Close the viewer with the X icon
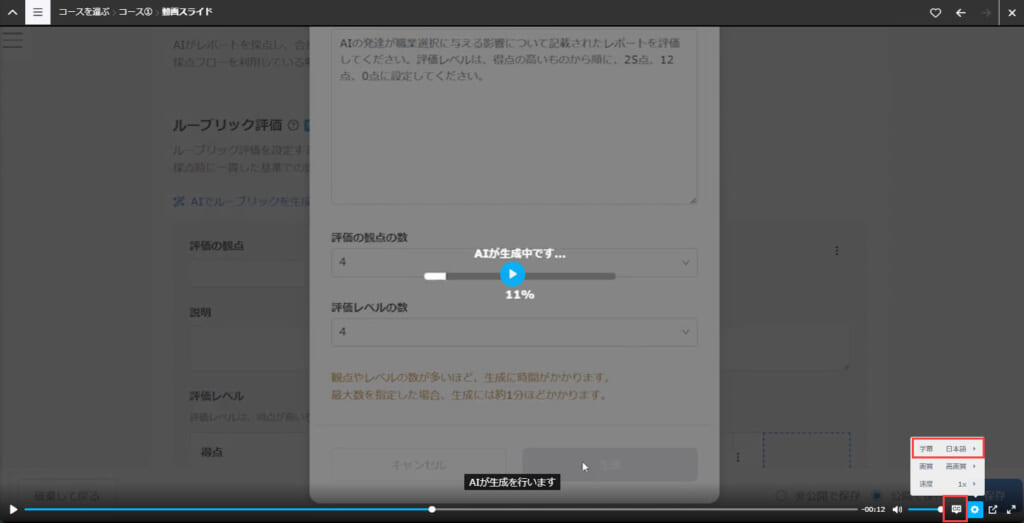This screenshot has width=1024, height=523. [1011, 13]
